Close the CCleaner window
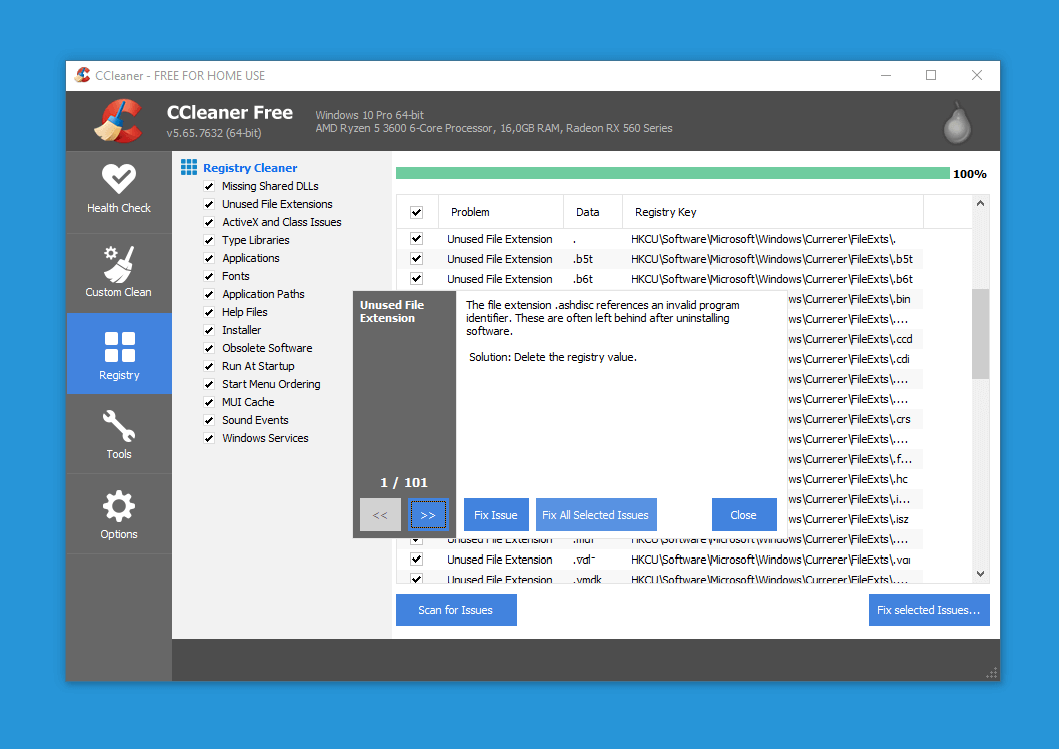 coord(977,75)
